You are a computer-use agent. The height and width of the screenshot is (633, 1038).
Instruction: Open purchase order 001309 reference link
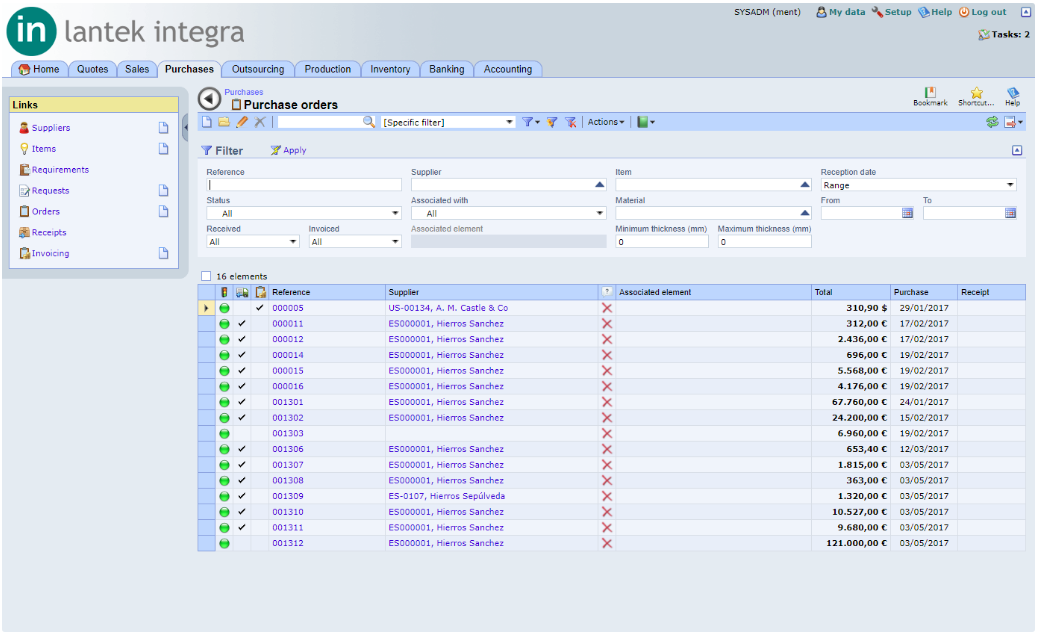[x=288, y=496]
